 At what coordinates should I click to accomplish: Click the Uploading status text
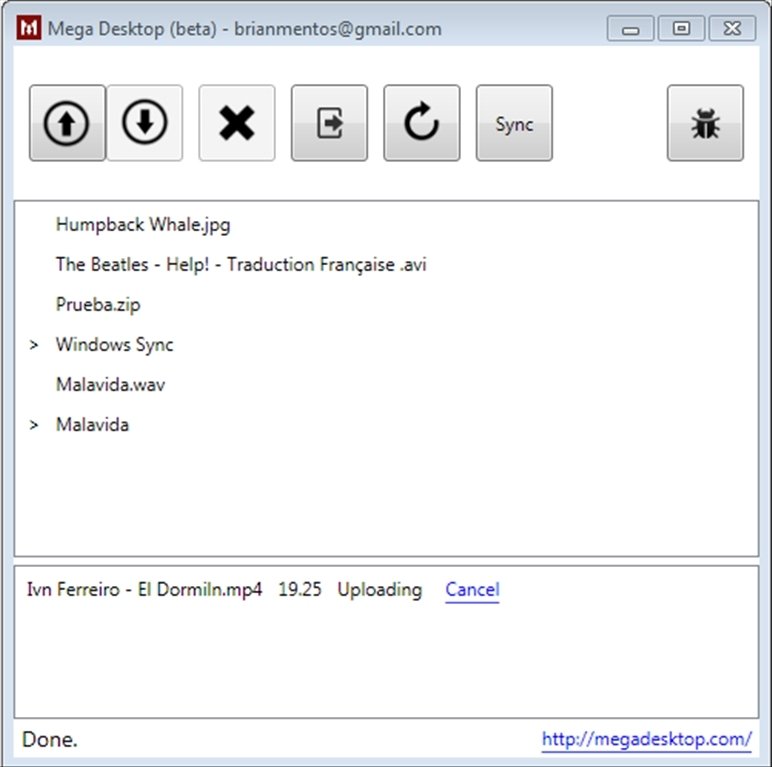point(380,590)
